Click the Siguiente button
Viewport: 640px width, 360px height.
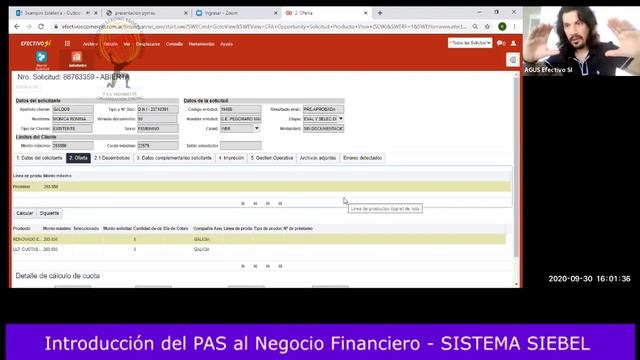click(49, 213)
